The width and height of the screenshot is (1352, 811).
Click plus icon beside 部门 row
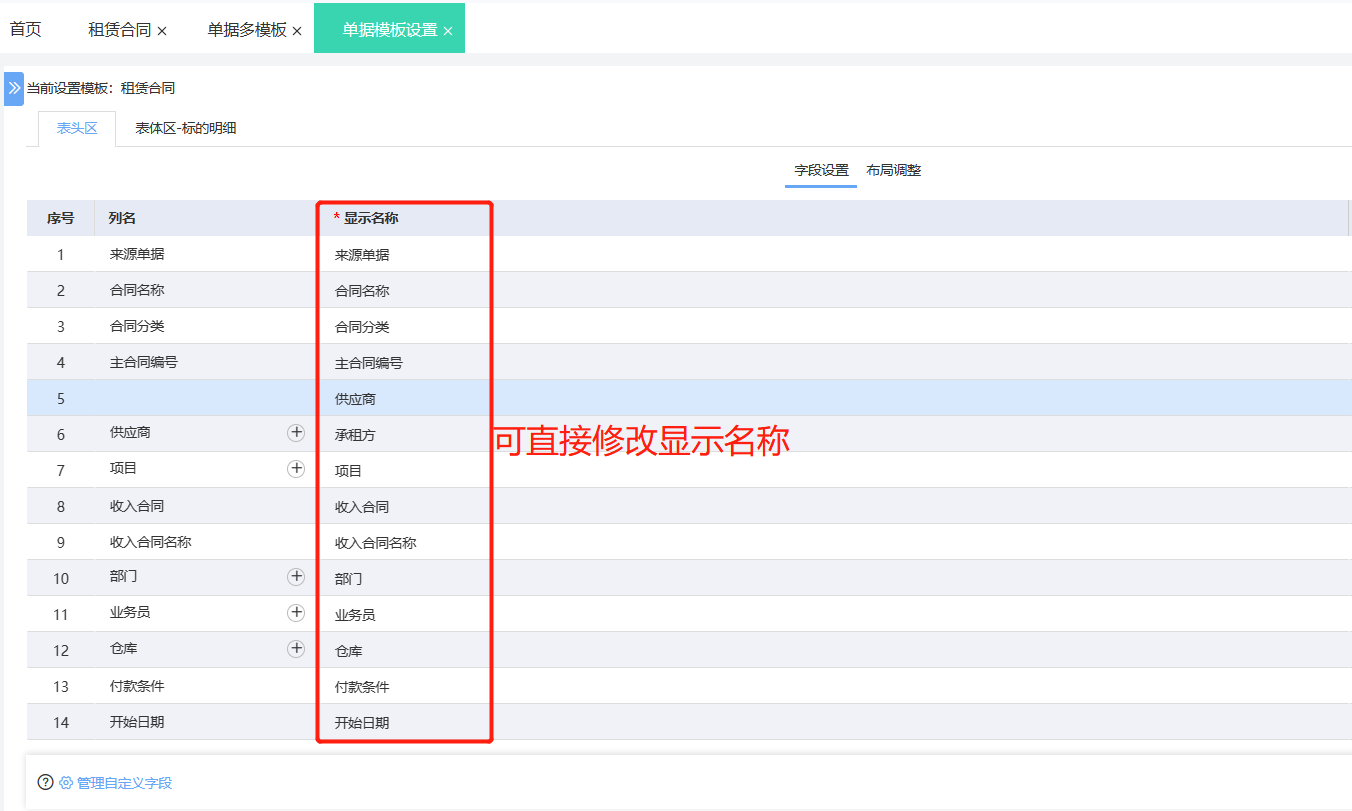[296, 577]
